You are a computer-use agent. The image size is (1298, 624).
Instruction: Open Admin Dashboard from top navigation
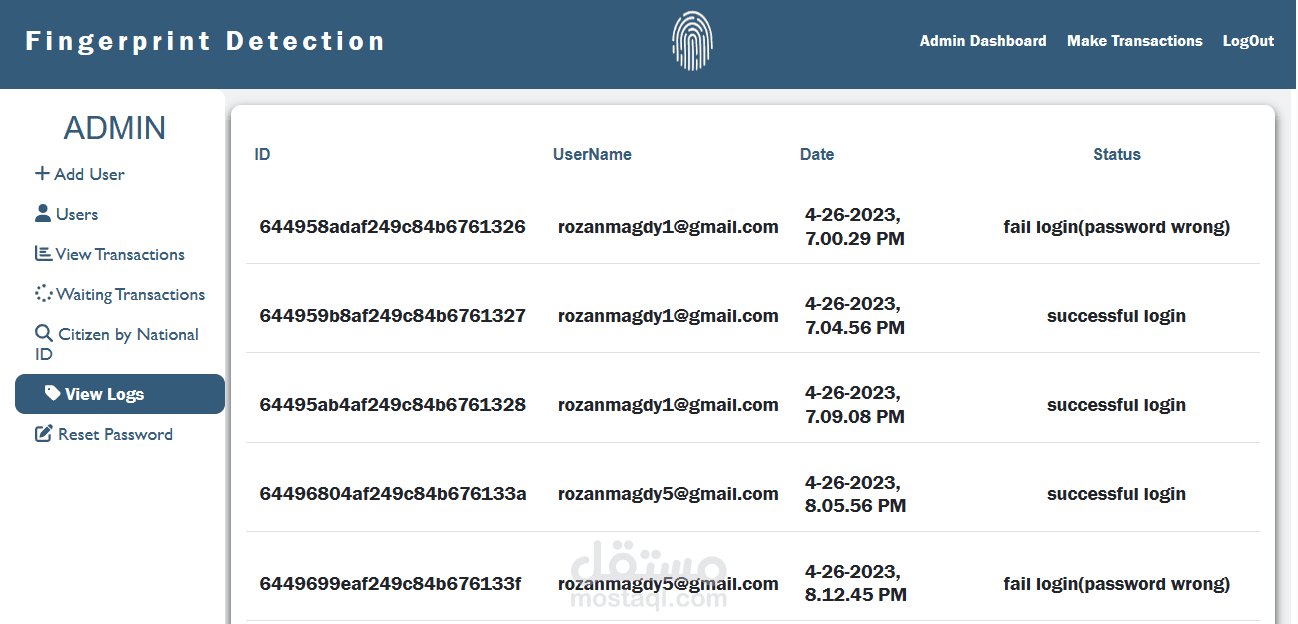point(983,41)
